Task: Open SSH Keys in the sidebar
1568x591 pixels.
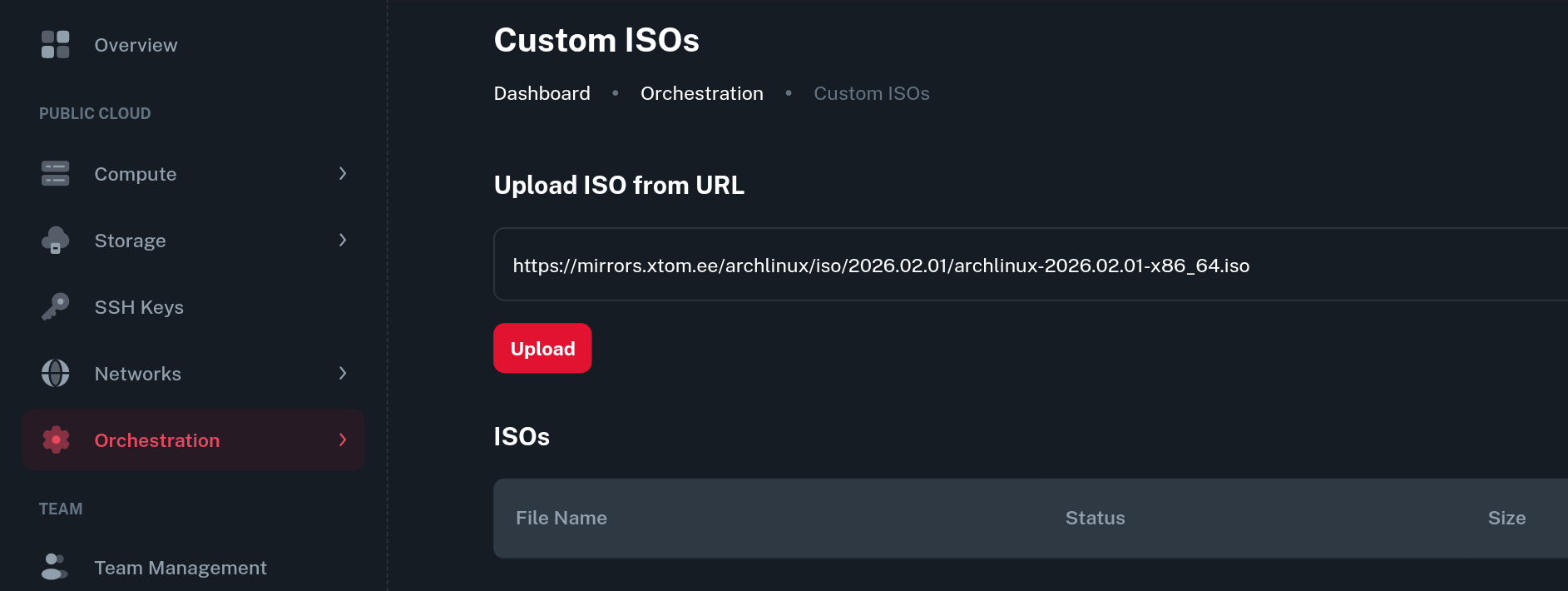Action: (x=139, y=307)
